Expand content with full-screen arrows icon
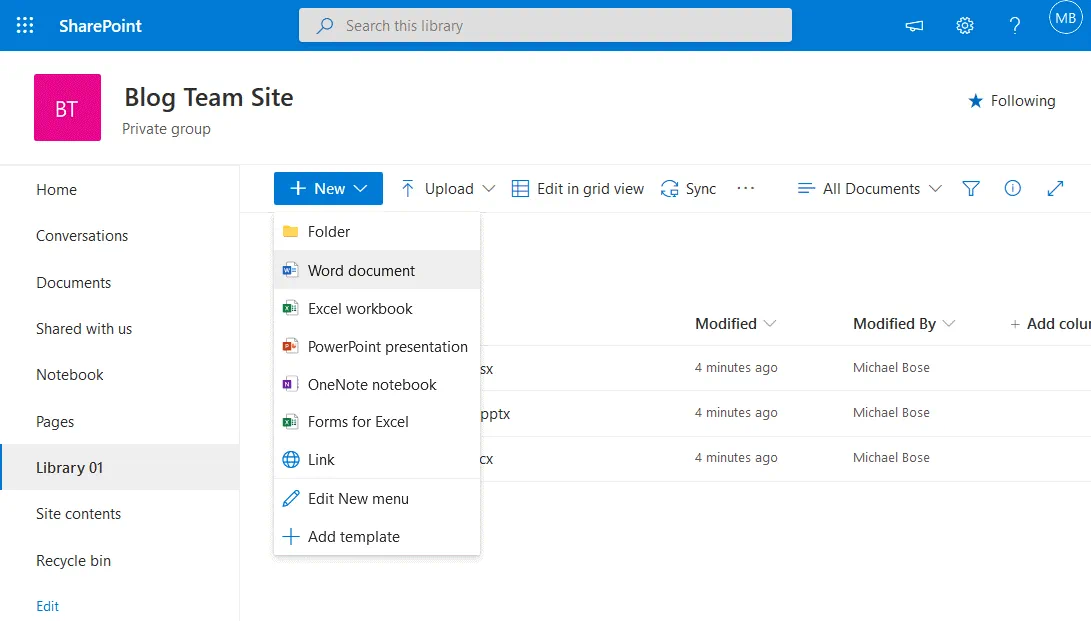The image size is (1091, 621). (1055, 188)
